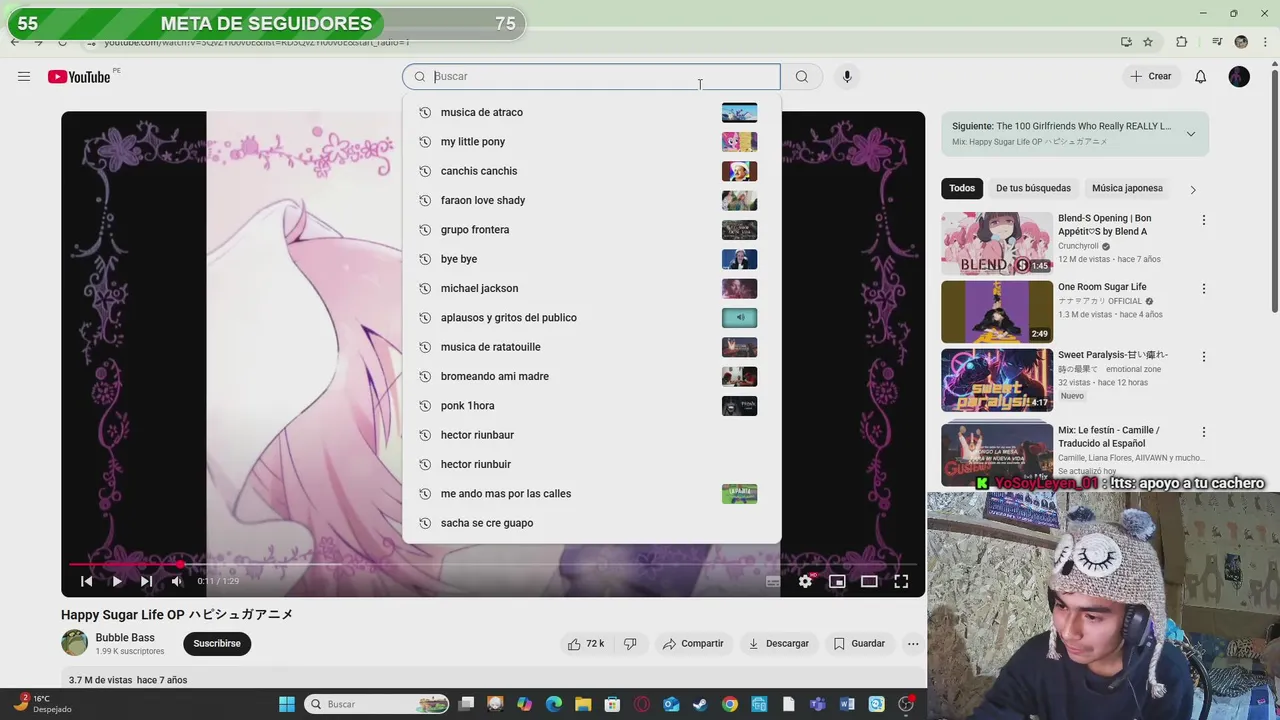Switch to miniplayer mode
The height and width of the screenshot is (720, 1280).
pyautogui.click(x=837, y=581)
